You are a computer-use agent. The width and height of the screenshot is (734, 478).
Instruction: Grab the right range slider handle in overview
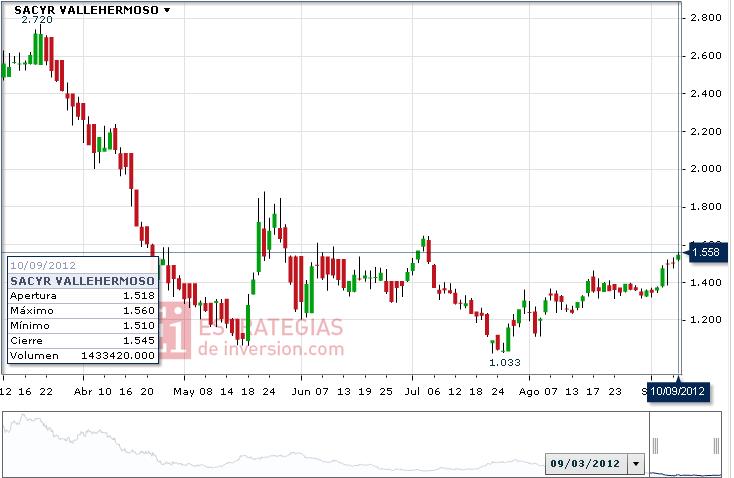[x=716, y=446]
